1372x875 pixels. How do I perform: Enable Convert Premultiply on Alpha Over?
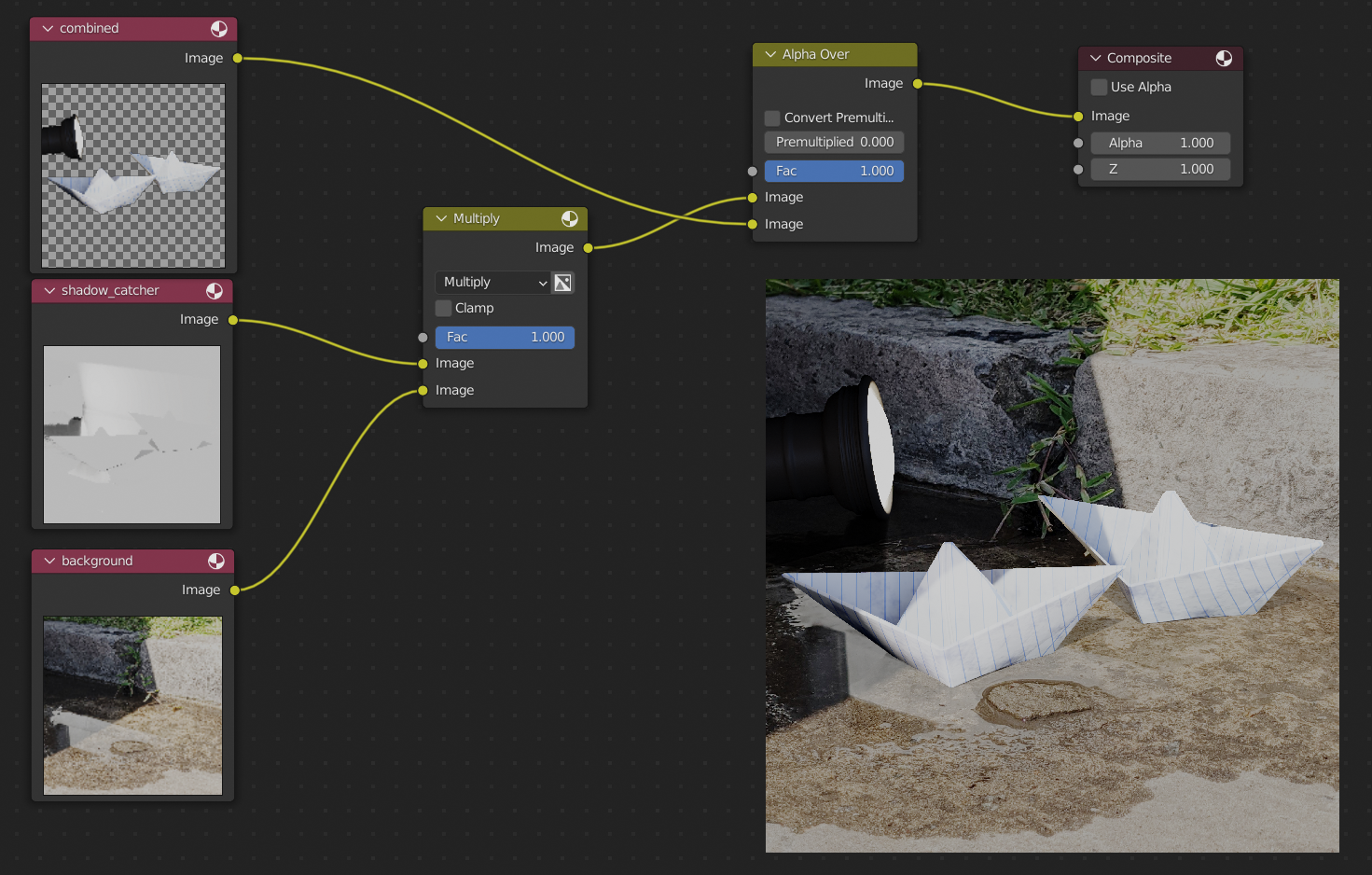coord(771,118)
